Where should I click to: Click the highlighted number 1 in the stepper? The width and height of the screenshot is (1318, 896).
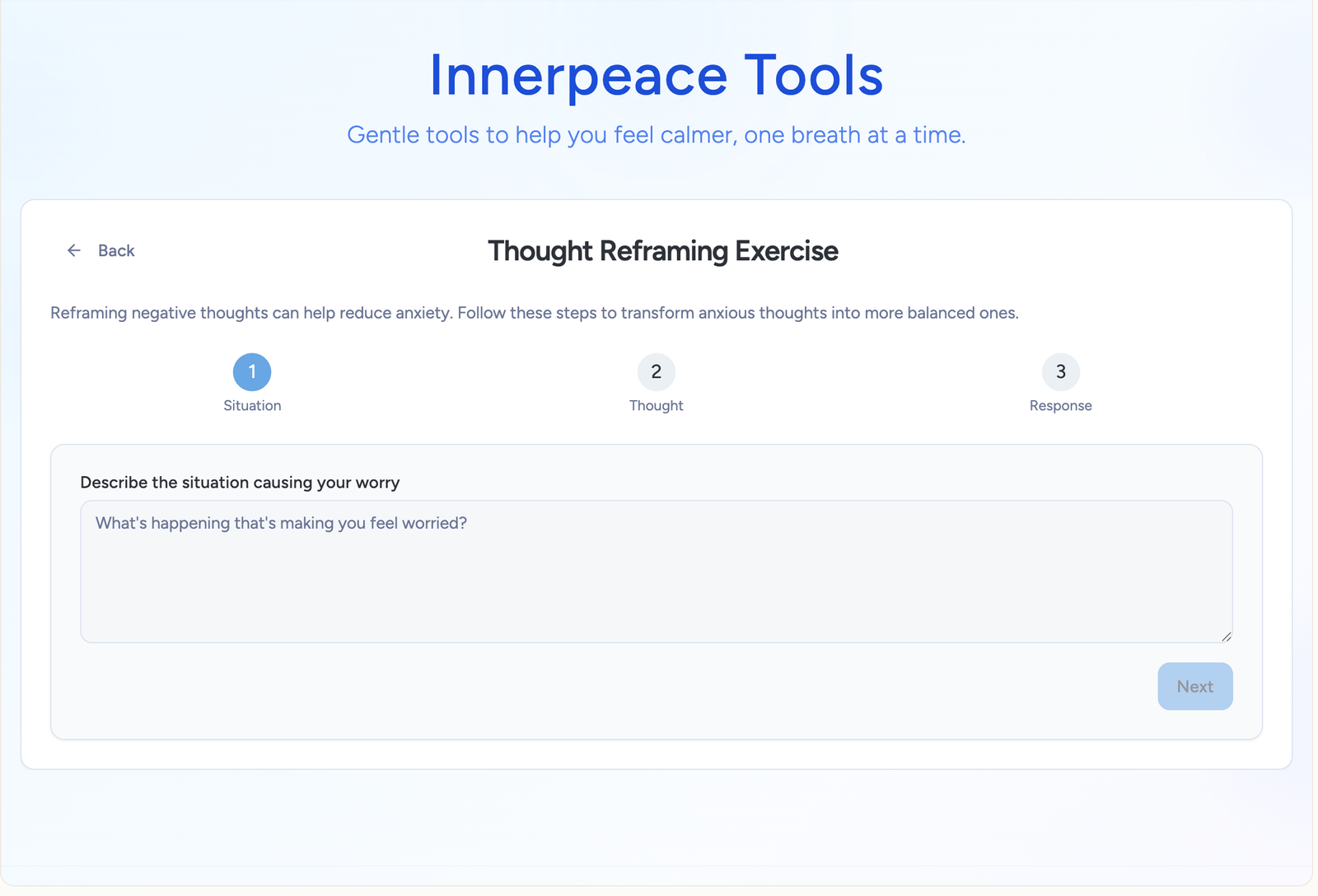point(252,372)
